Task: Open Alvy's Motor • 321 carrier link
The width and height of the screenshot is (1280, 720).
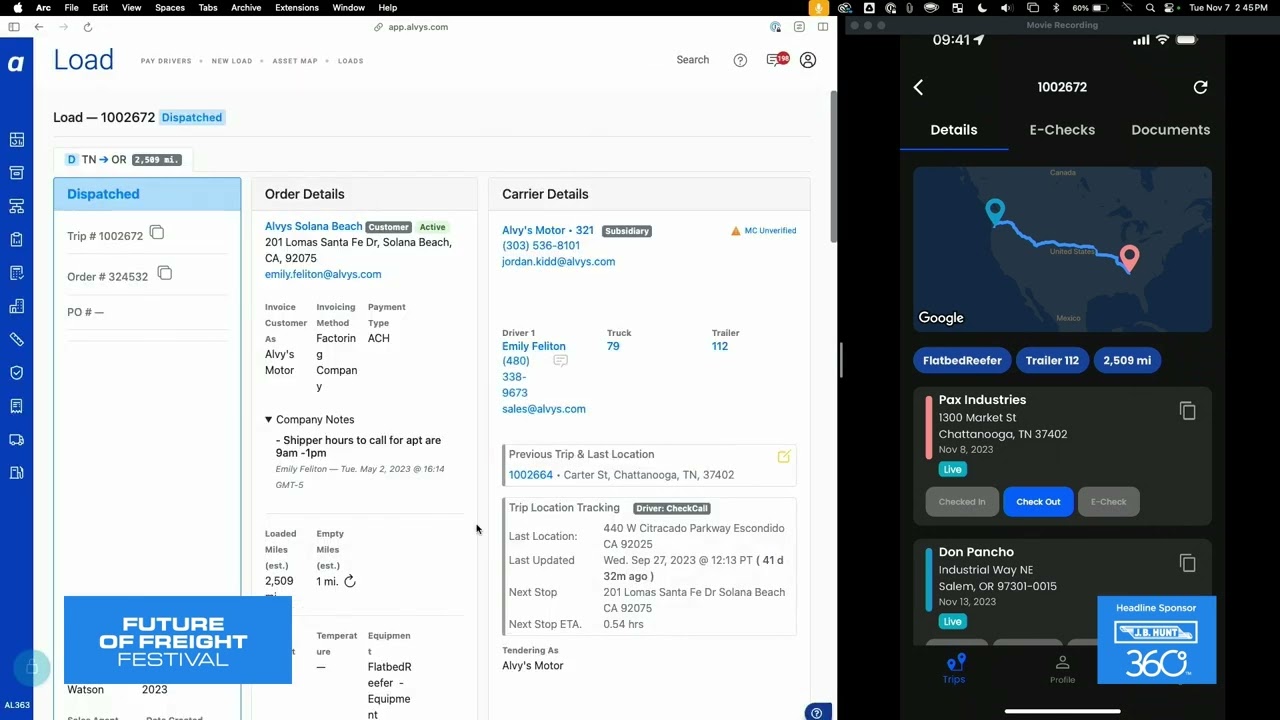Action: tap(548, 231)
